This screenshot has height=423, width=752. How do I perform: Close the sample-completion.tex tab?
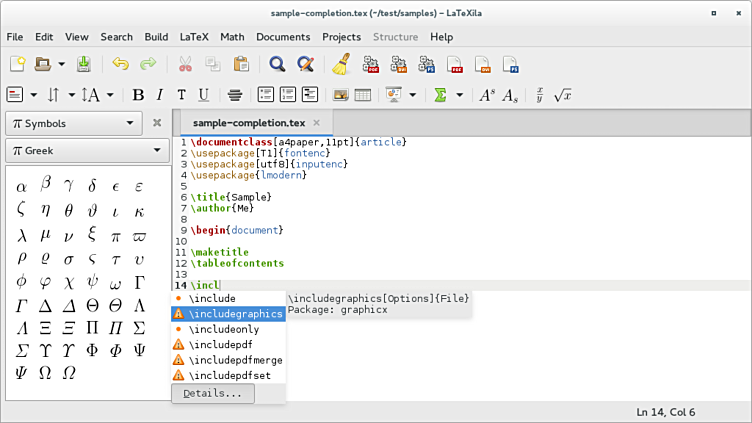317,123
